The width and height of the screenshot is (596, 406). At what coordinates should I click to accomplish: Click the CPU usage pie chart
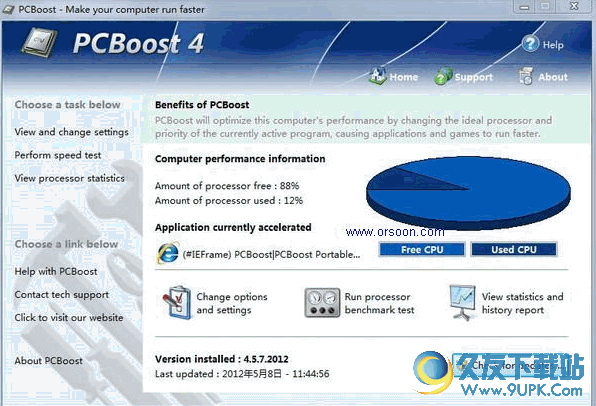(x=468, y=193)
